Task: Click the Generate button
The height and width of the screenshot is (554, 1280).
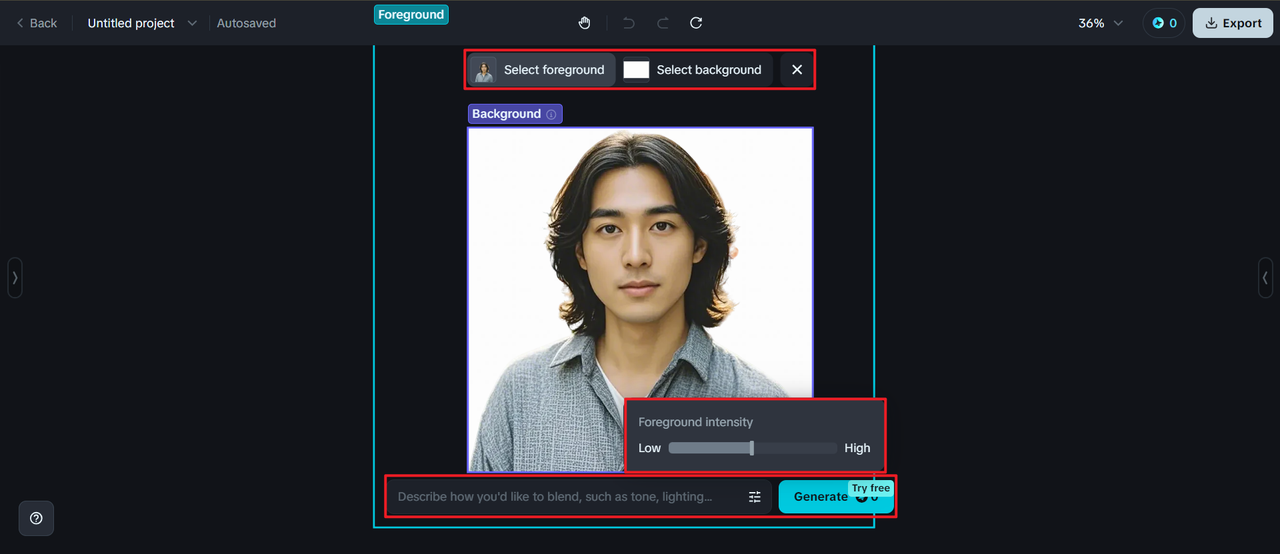Action: coord(836,497)
